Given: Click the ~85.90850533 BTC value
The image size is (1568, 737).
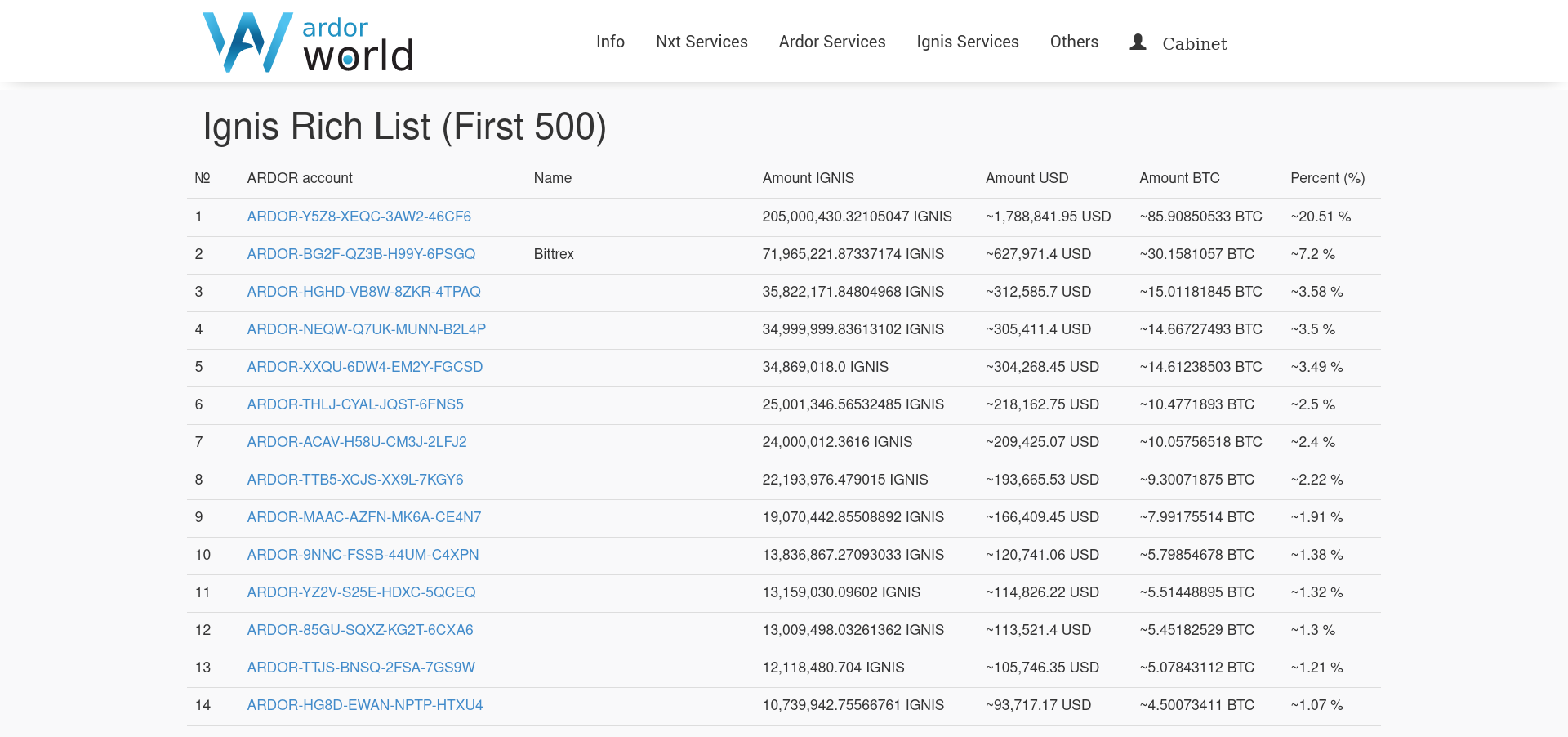Looking at the screenshot, I should [1200, 217].
